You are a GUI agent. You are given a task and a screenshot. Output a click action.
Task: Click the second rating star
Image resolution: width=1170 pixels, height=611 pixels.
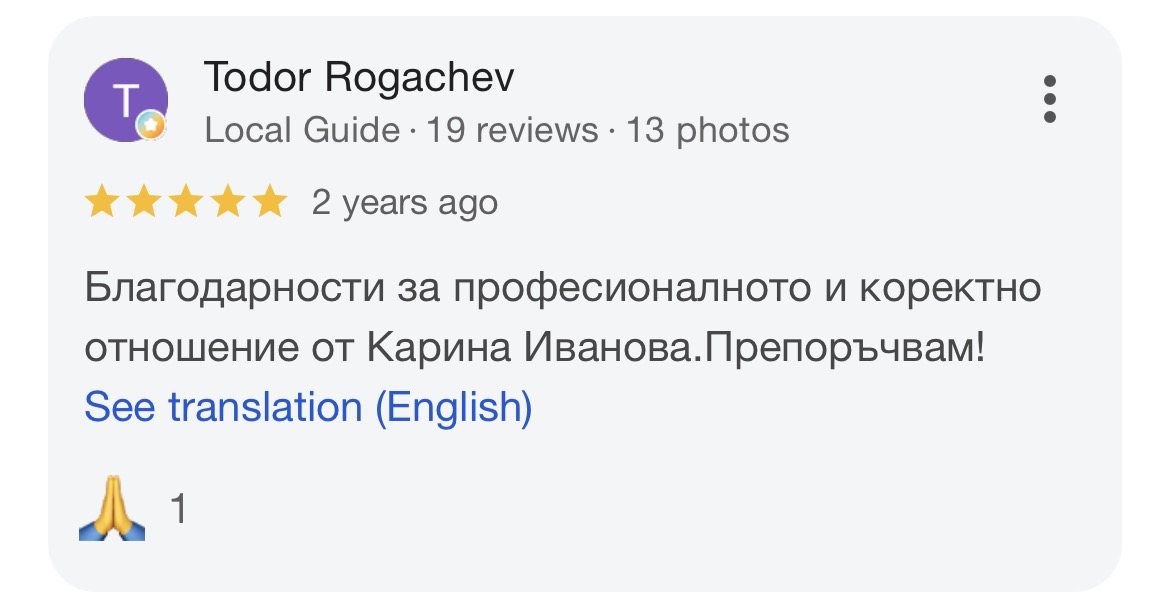click(x=143, y=202)
